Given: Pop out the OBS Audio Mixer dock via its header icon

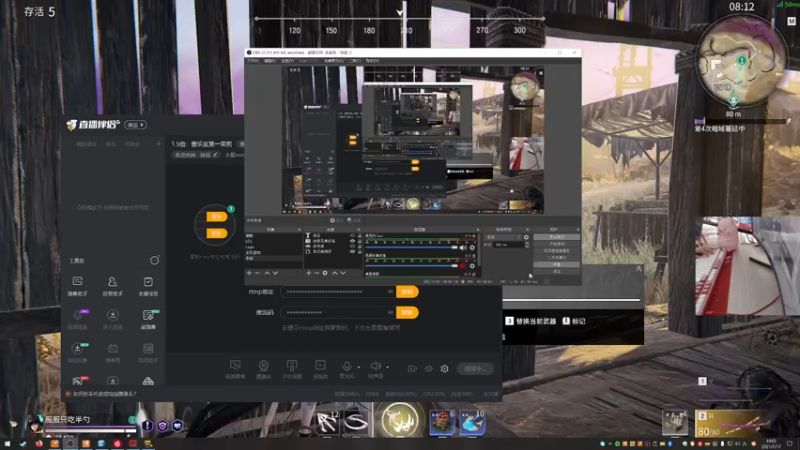Looking at the screenshot, I should [478, 230].
